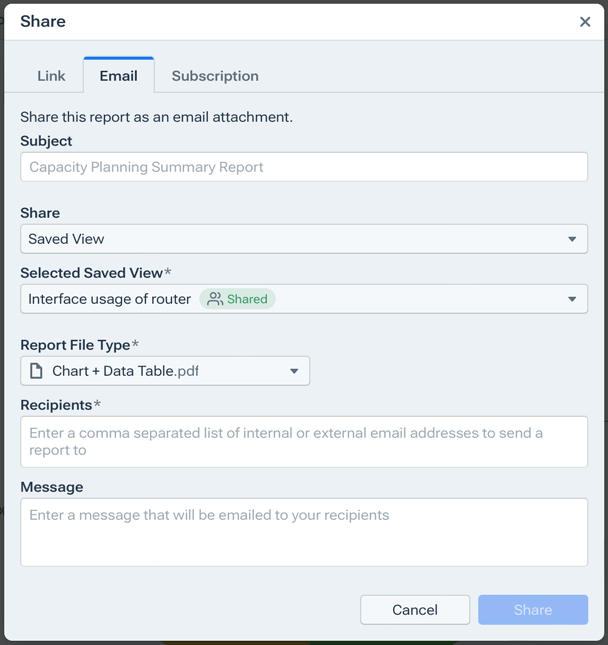608x645 pixels.
Task: Select the Email tab
Action: pos(118,76)
